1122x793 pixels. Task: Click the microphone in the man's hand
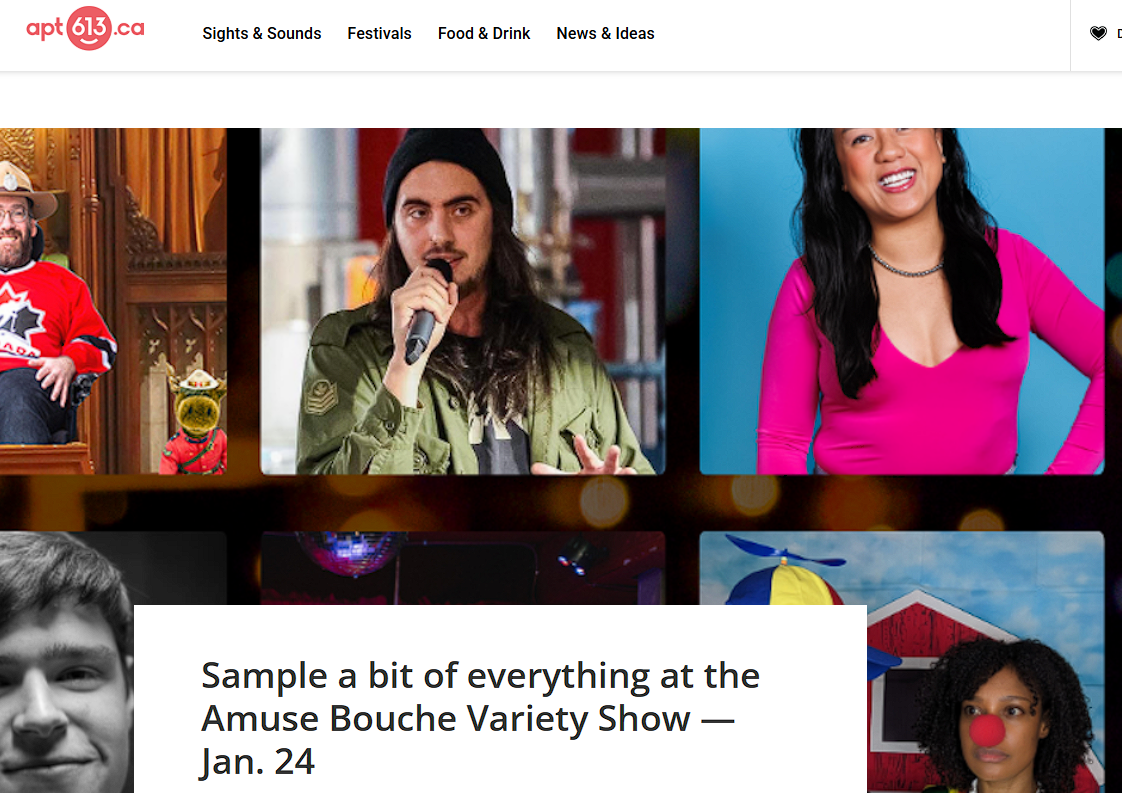tap(426, 313)
